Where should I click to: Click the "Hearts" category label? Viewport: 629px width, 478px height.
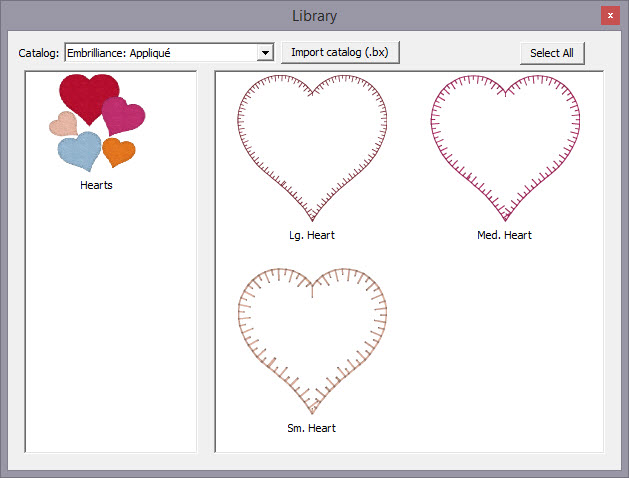pyautogui.click(x=96, y=185)
